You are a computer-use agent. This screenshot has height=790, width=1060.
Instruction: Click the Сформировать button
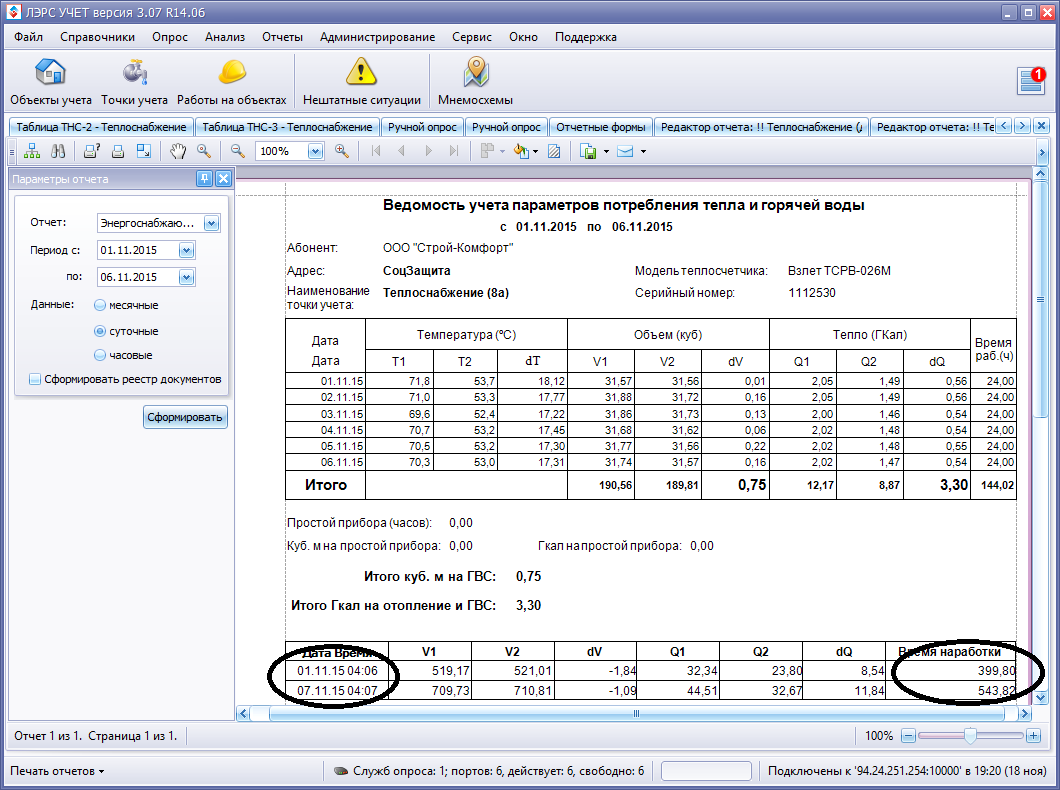coord(185,417)
